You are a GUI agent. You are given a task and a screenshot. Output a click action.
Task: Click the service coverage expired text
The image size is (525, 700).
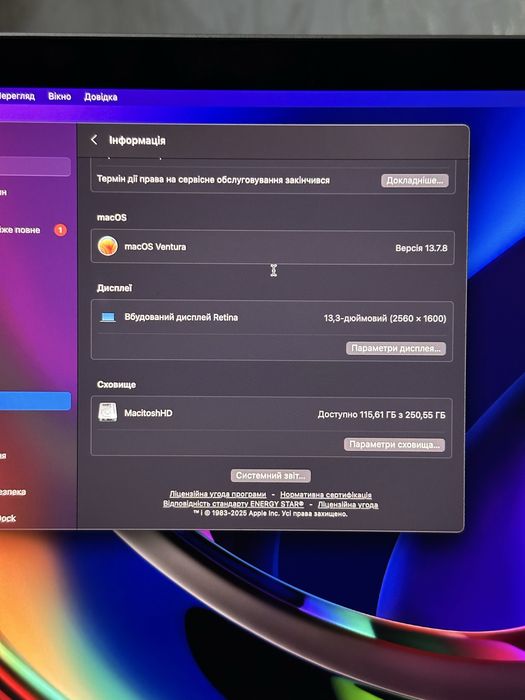coord(213,180)
